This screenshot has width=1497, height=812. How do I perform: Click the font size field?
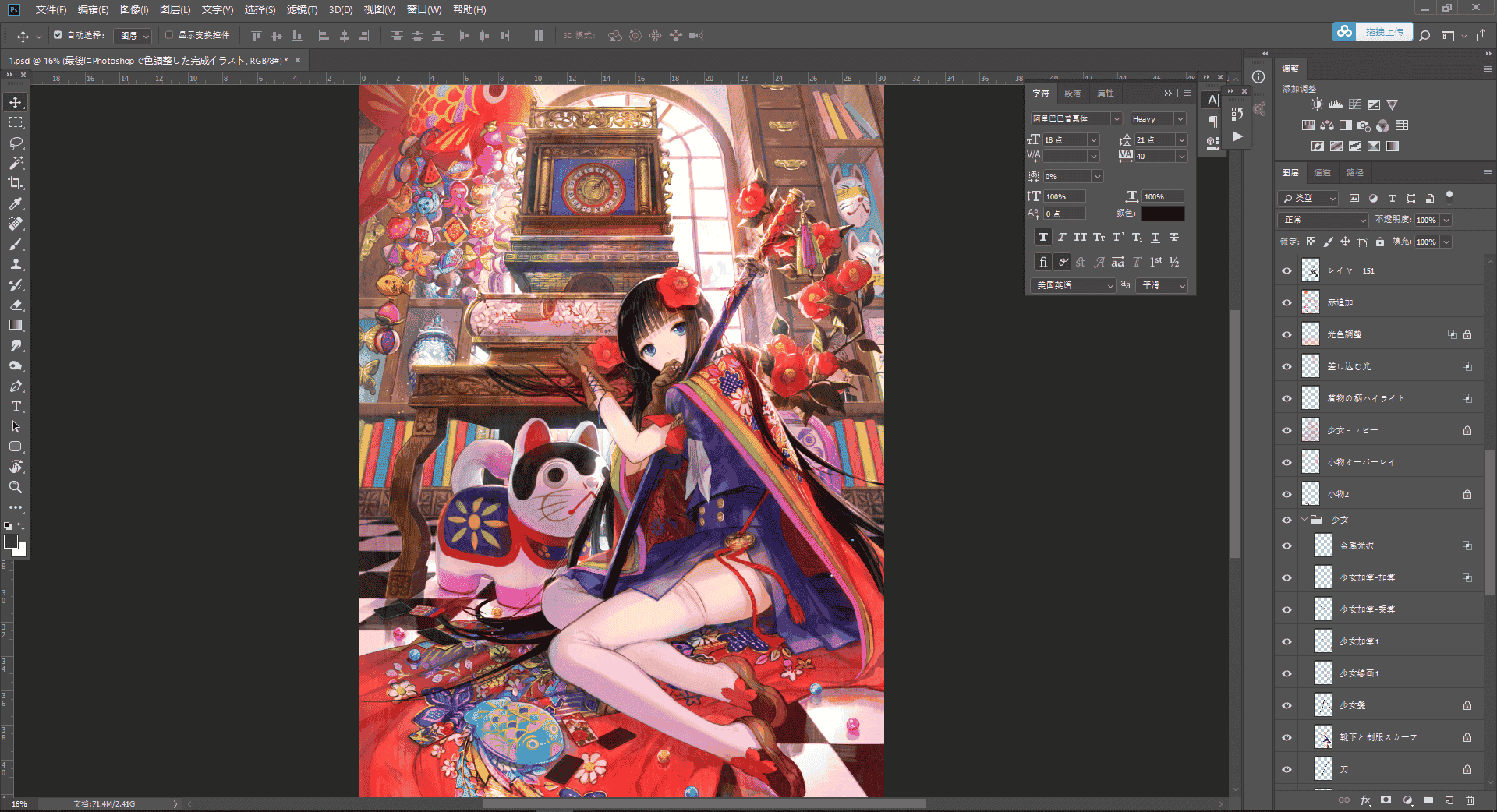(1065, 139)
